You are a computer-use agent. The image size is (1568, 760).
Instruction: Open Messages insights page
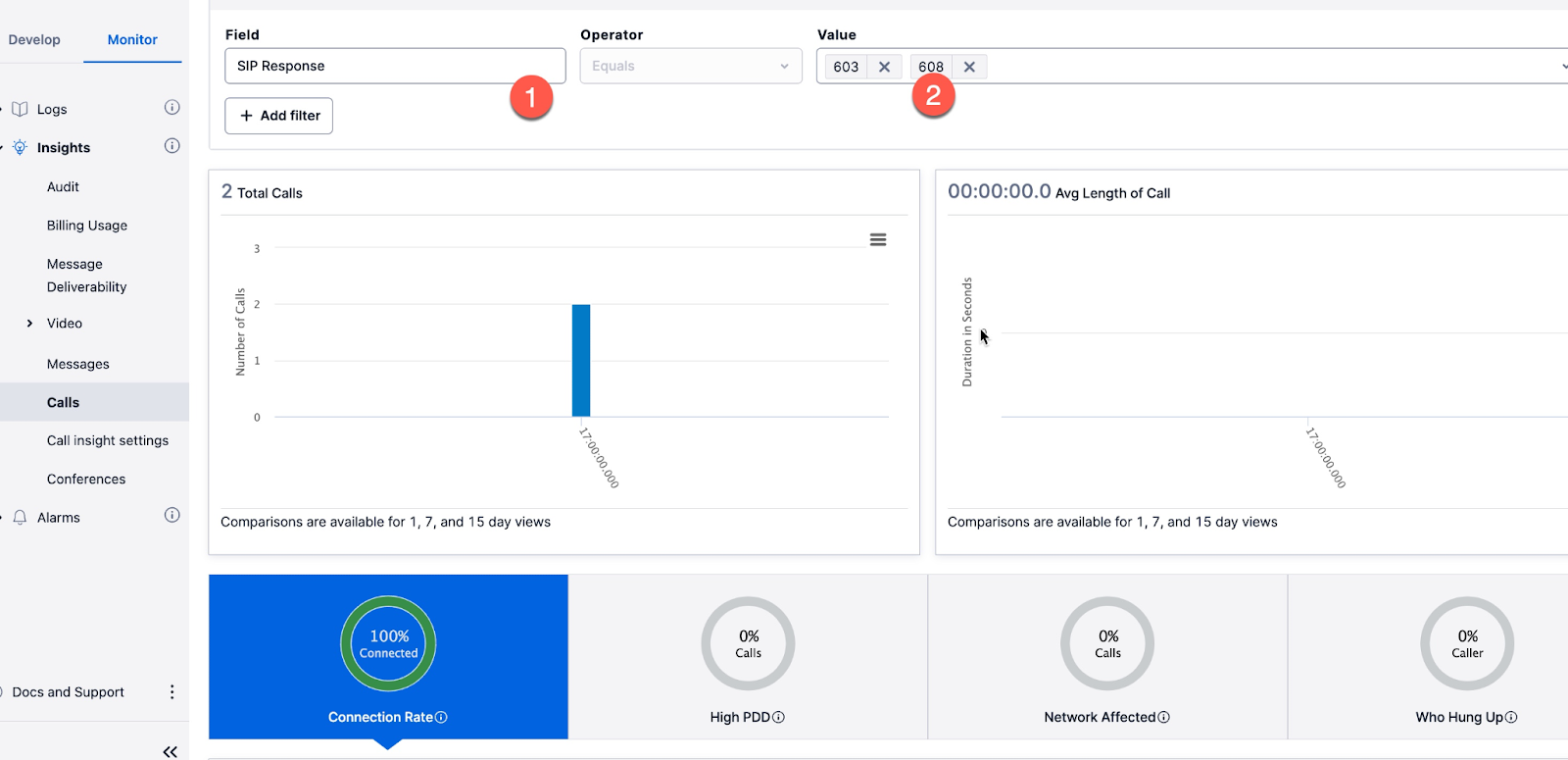pos(78,364)
